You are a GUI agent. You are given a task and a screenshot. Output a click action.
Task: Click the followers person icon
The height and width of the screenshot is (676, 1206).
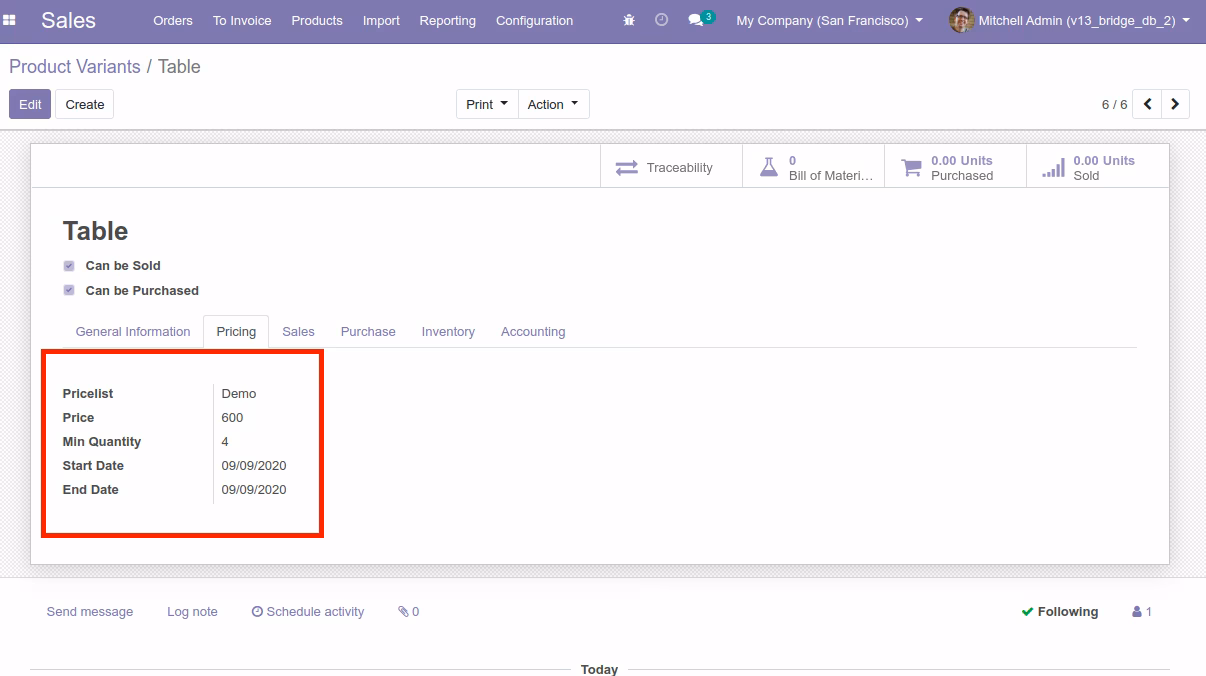1137,612
